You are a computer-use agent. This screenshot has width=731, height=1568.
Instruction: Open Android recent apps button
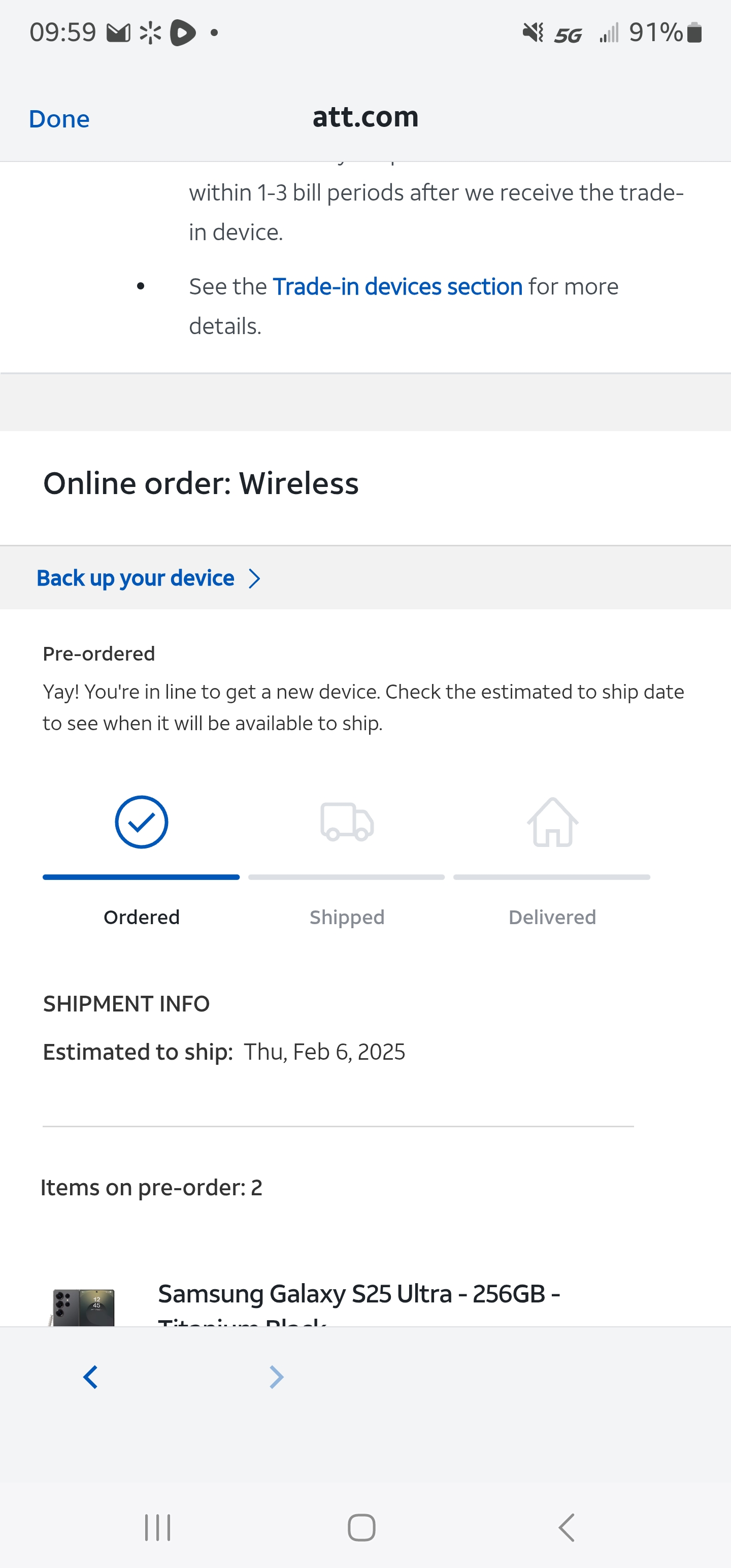coord(158,1527)
